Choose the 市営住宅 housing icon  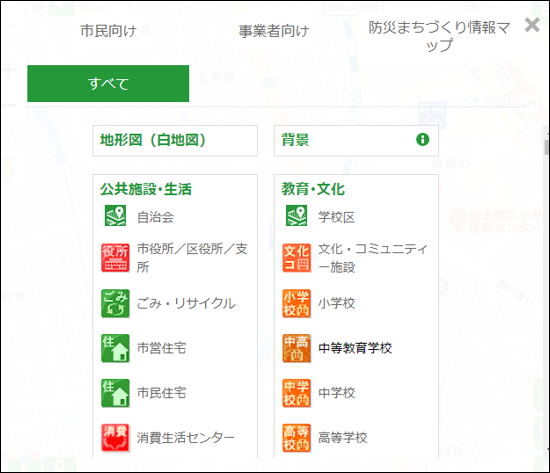click(115, 348)
